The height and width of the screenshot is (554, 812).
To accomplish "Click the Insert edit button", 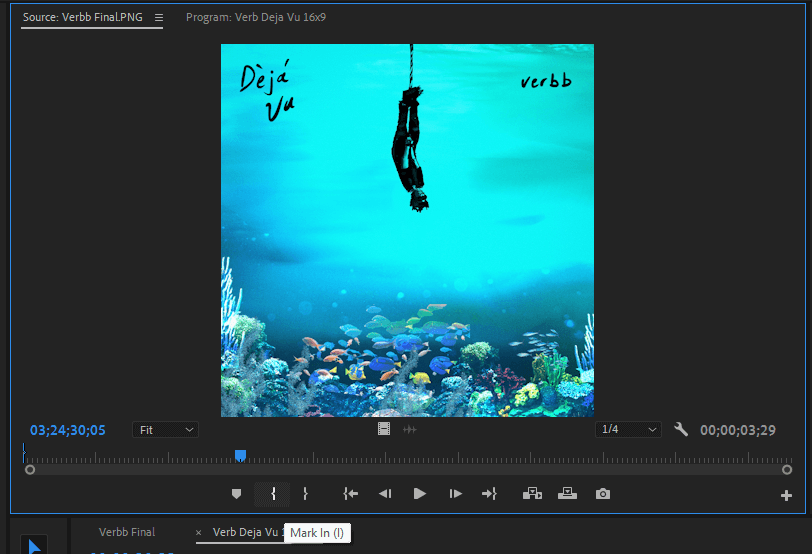I will pyautogui.click(x=532, y=494).
